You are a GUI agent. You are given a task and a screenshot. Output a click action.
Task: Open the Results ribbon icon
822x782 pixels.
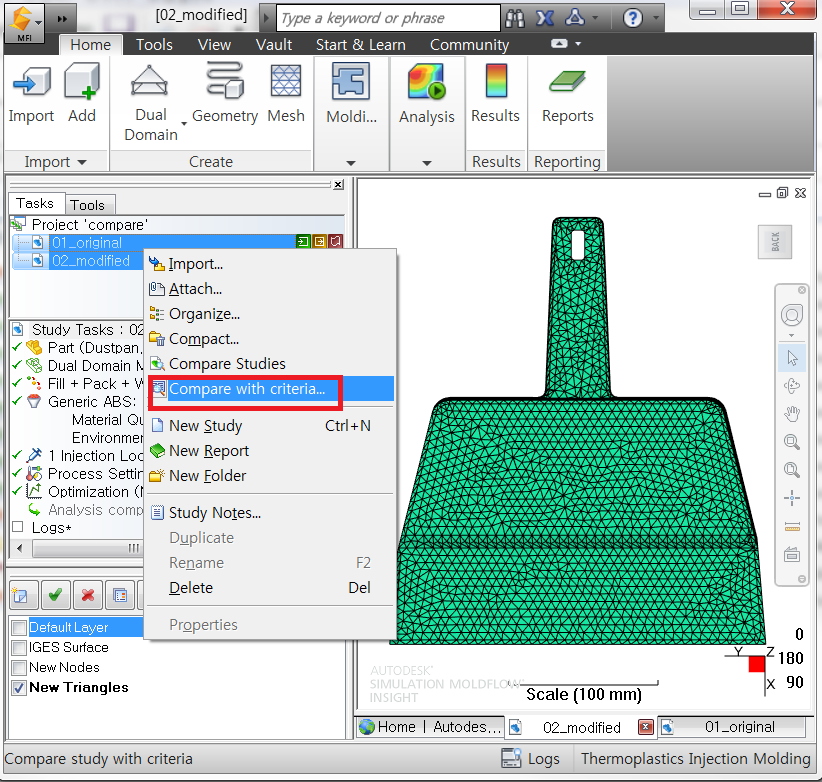pyautogui.click(x=496, y=81)
